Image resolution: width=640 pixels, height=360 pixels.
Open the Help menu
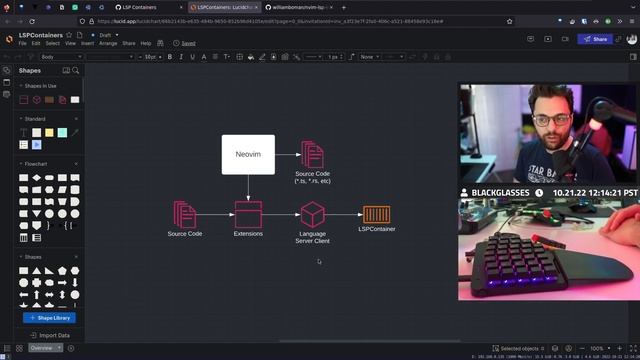[146, 43]
